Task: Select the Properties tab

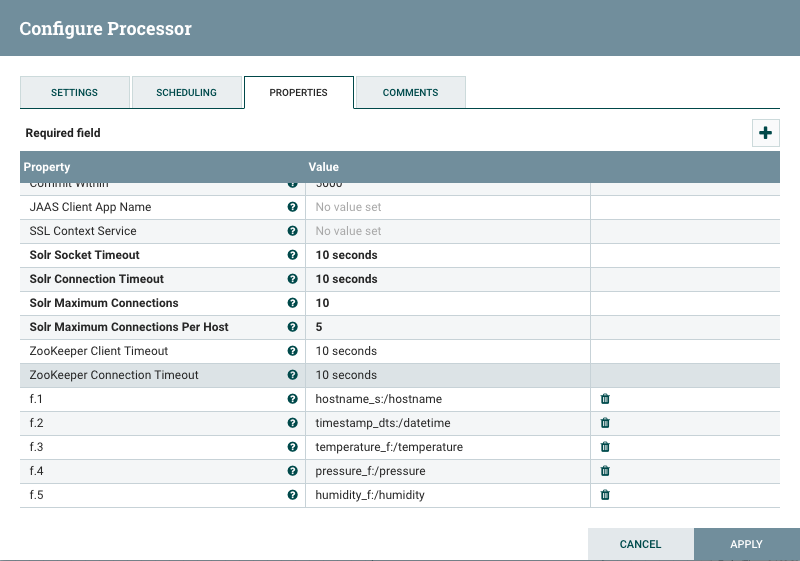Action: (298, 92)
